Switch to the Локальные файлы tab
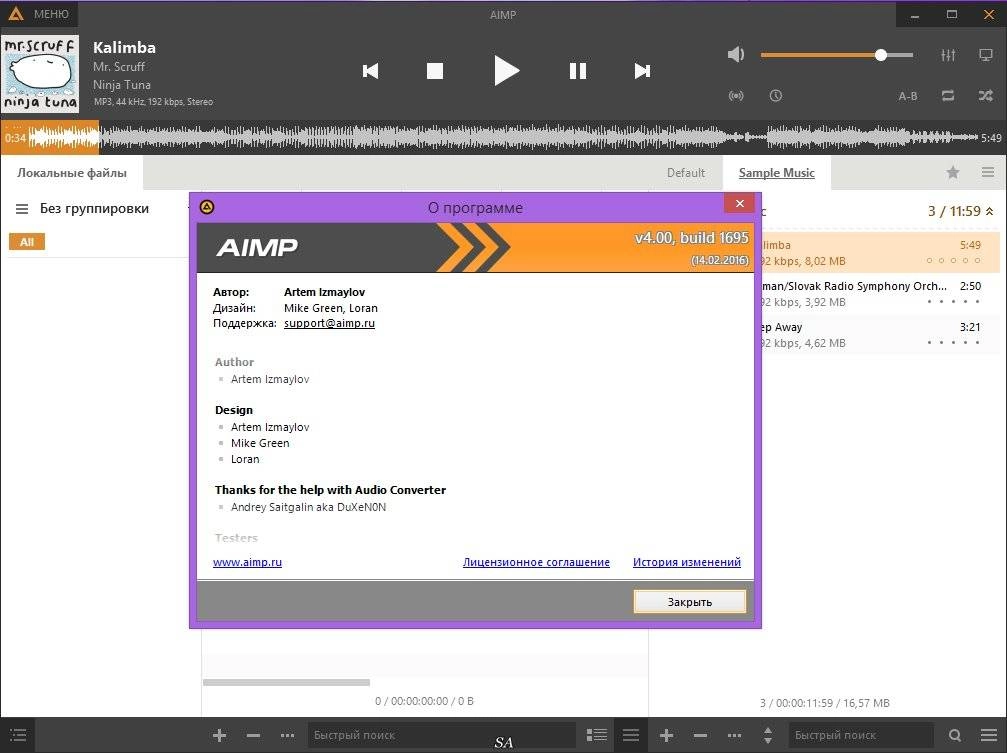 72,173
